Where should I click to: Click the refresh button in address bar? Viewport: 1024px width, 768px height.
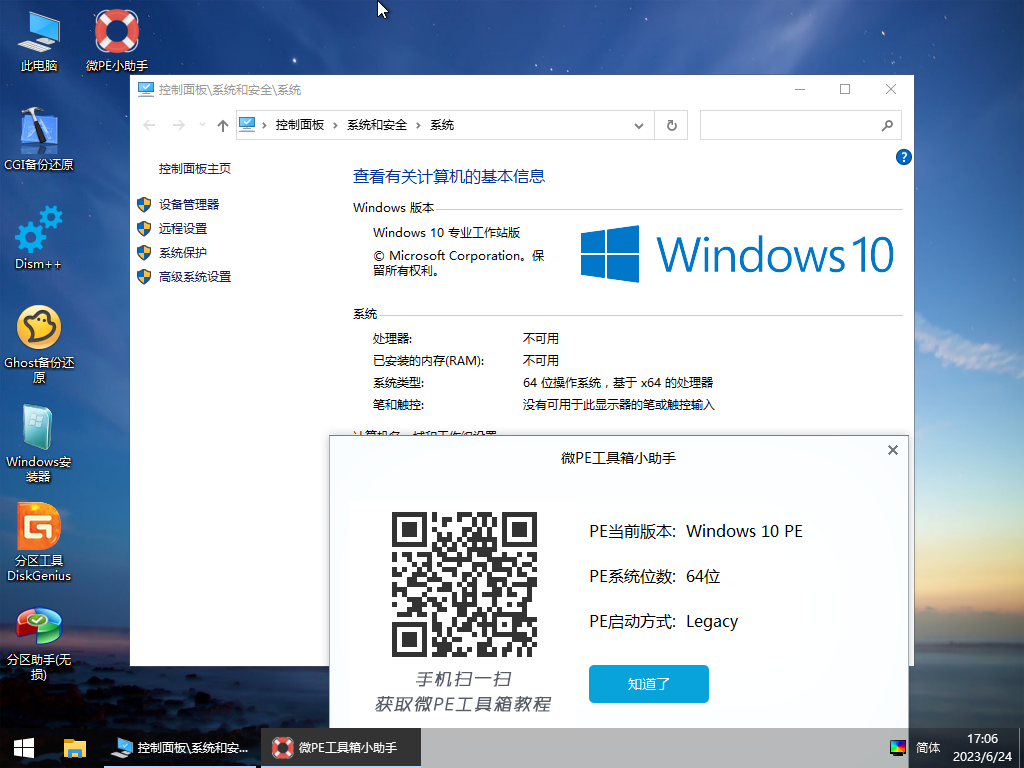coord(671,125)
